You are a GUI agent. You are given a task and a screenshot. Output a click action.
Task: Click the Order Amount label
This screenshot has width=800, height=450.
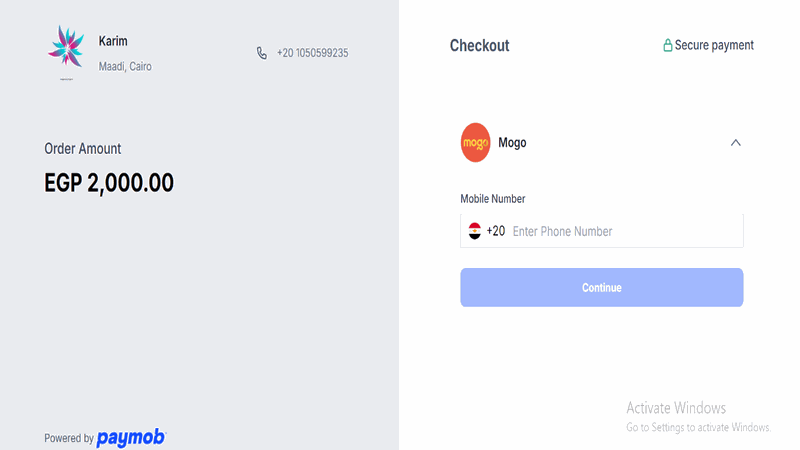(x=83, y=148)
